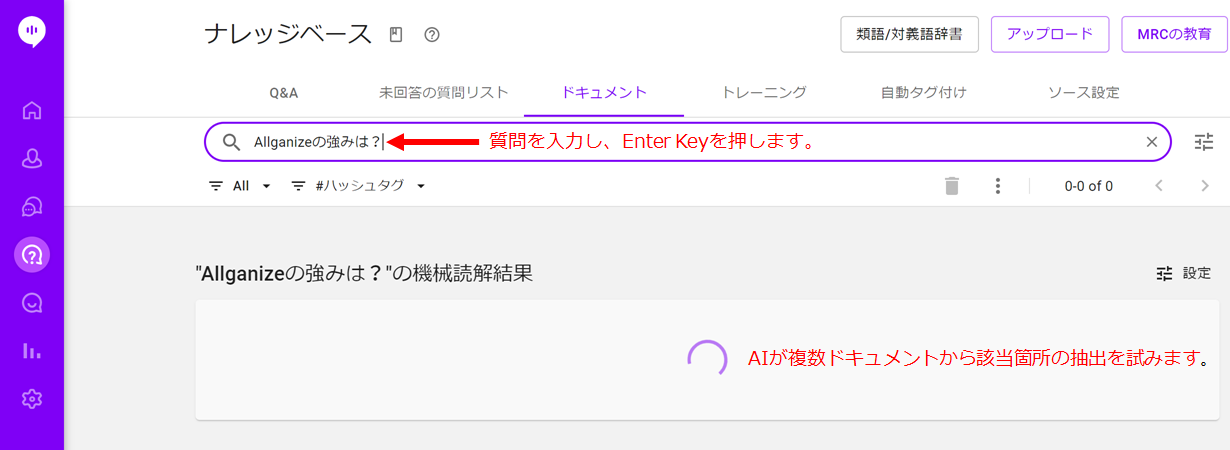Click the アップロード button
1230x450 pixels.
point(1050,34)
